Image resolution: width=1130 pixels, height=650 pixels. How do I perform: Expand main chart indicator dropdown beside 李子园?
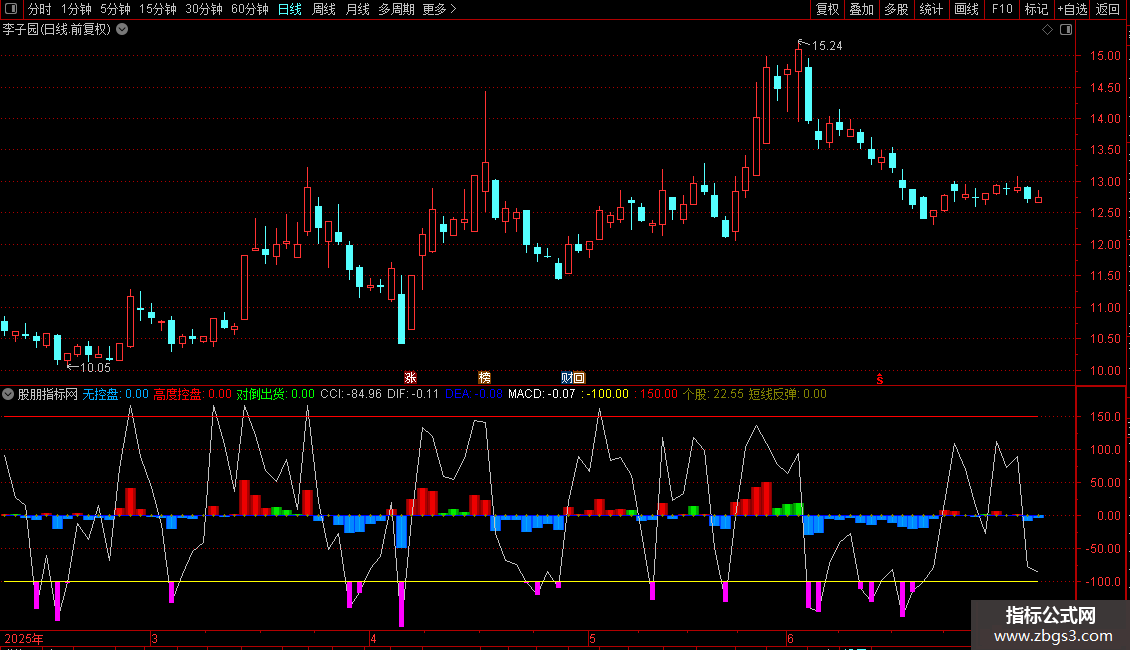[x=123, y=29]
